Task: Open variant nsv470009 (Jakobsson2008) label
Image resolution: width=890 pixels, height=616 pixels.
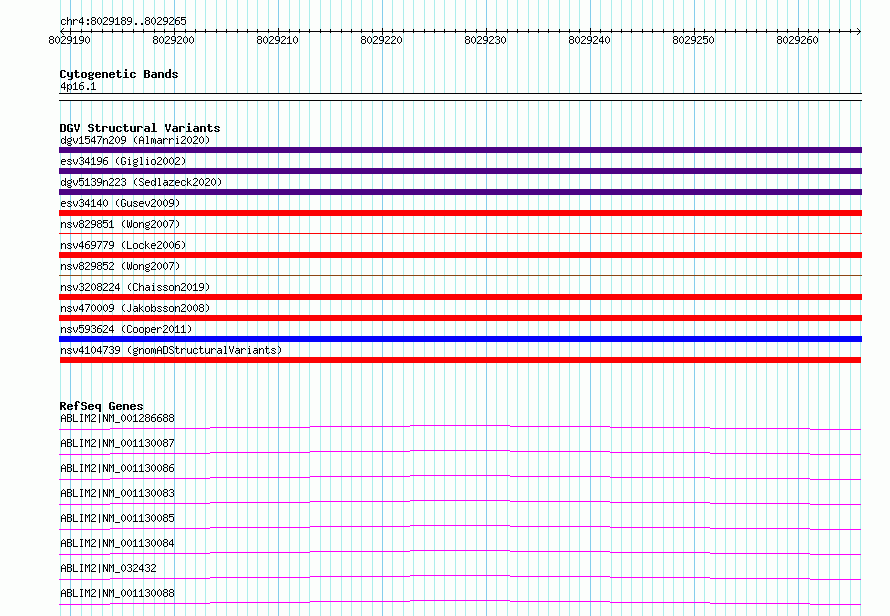Action: point(135,308)
